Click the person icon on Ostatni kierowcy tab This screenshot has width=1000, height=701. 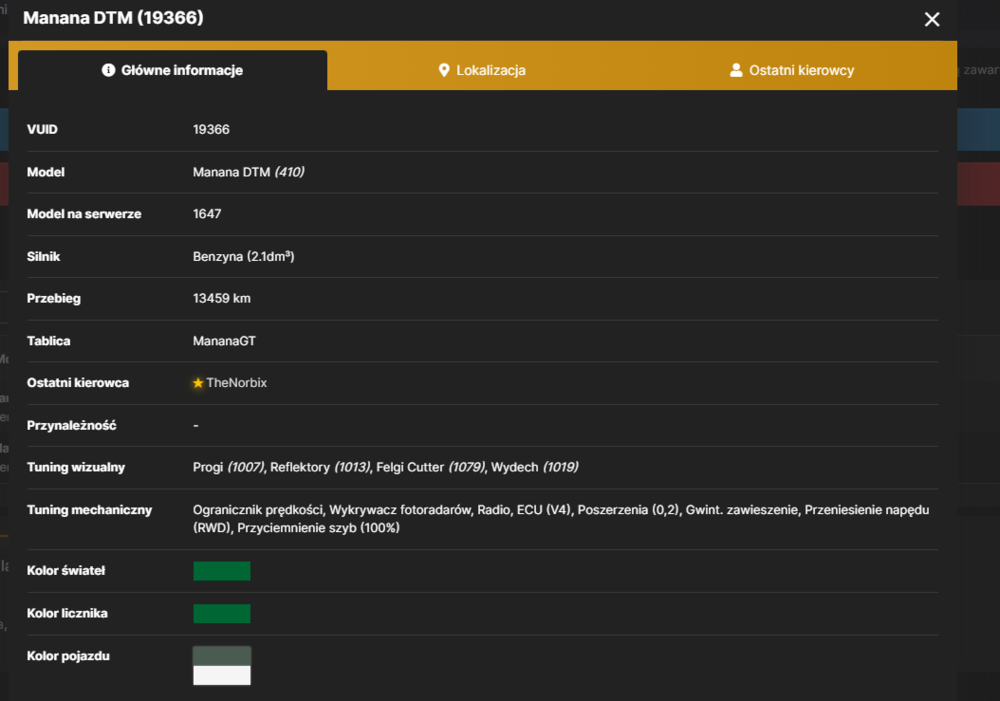(736, 70)
